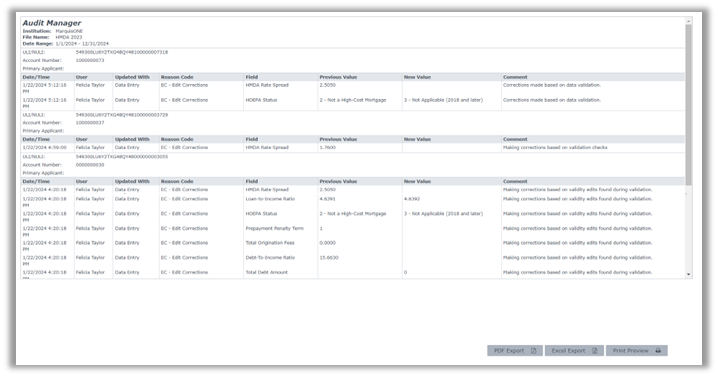The width and height of the screenshot is (718, 377).
Task: Click the report's vertical scrollbar thumb
Action: coord(688,105)
